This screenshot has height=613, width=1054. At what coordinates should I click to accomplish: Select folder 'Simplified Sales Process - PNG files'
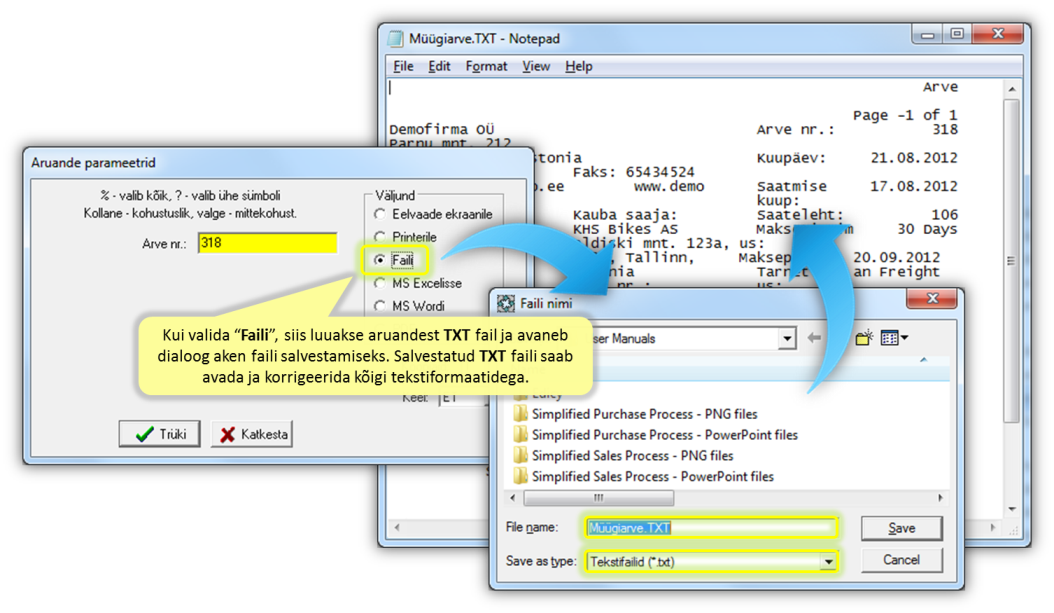pyautogui.click(x=623, y=456)
